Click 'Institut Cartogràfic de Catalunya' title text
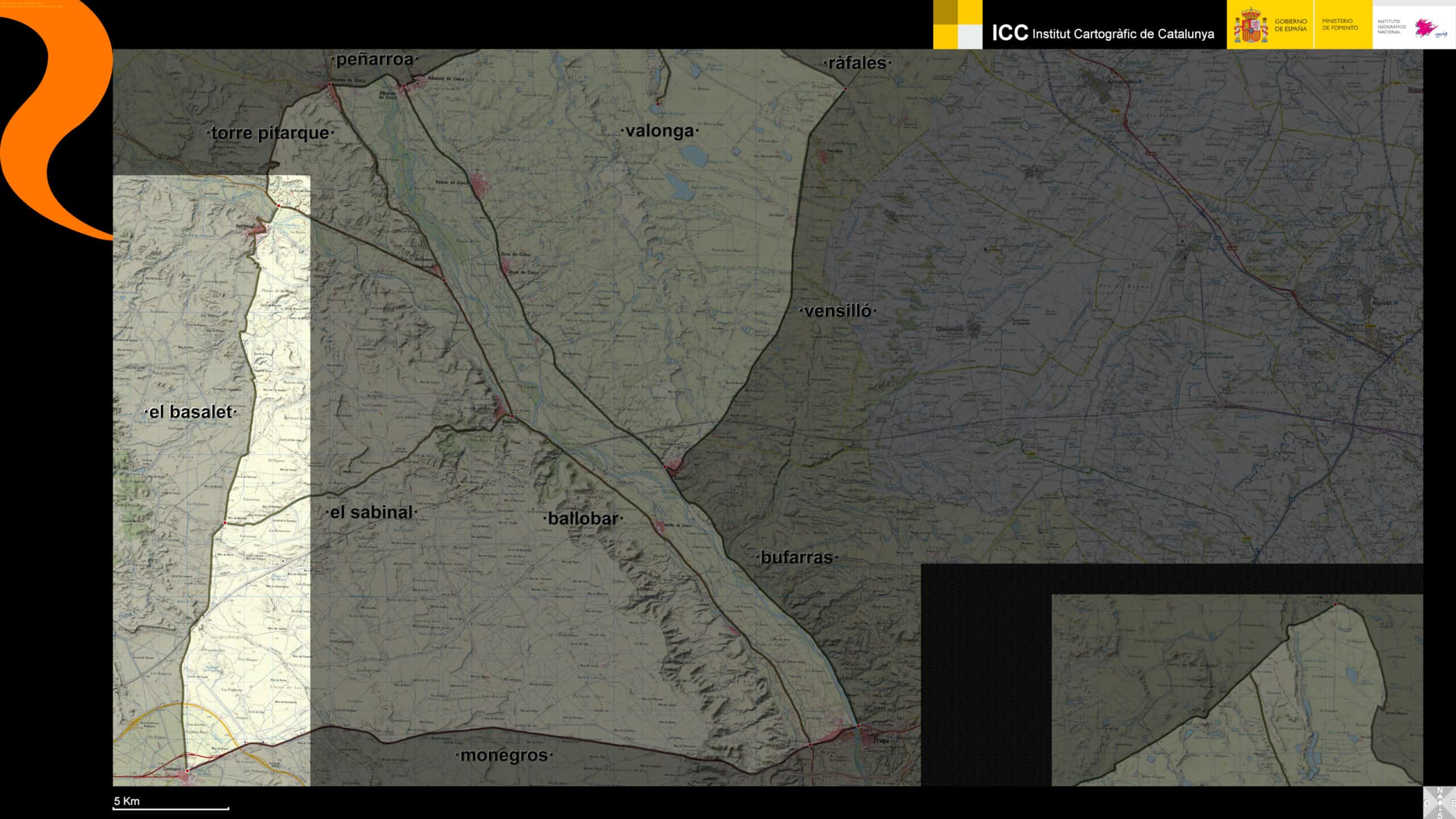1456x819 pixels. click(1122, 34)
